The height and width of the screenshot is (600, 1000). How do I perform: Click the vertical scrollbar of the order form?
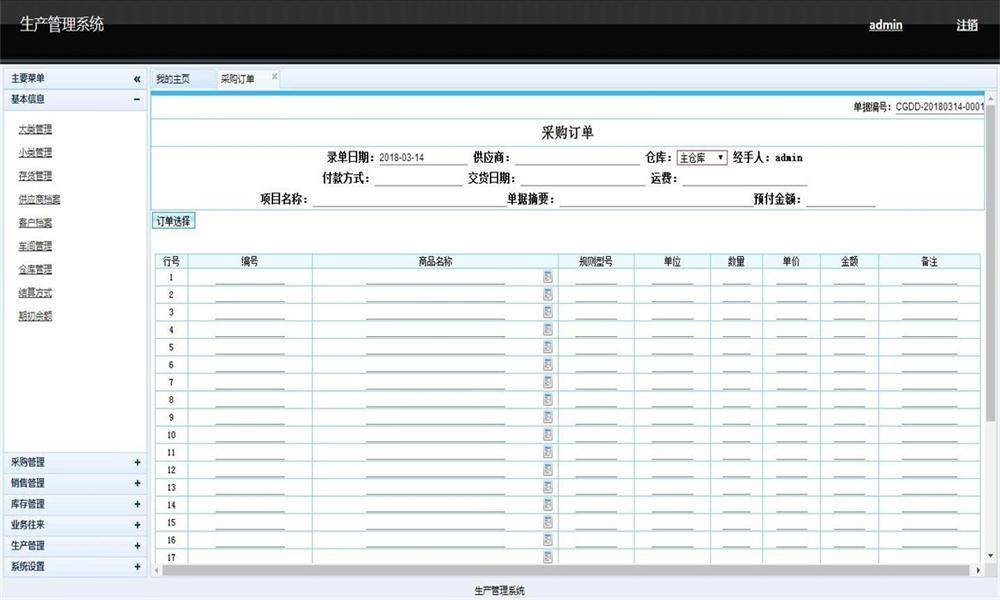click(990, 261)
